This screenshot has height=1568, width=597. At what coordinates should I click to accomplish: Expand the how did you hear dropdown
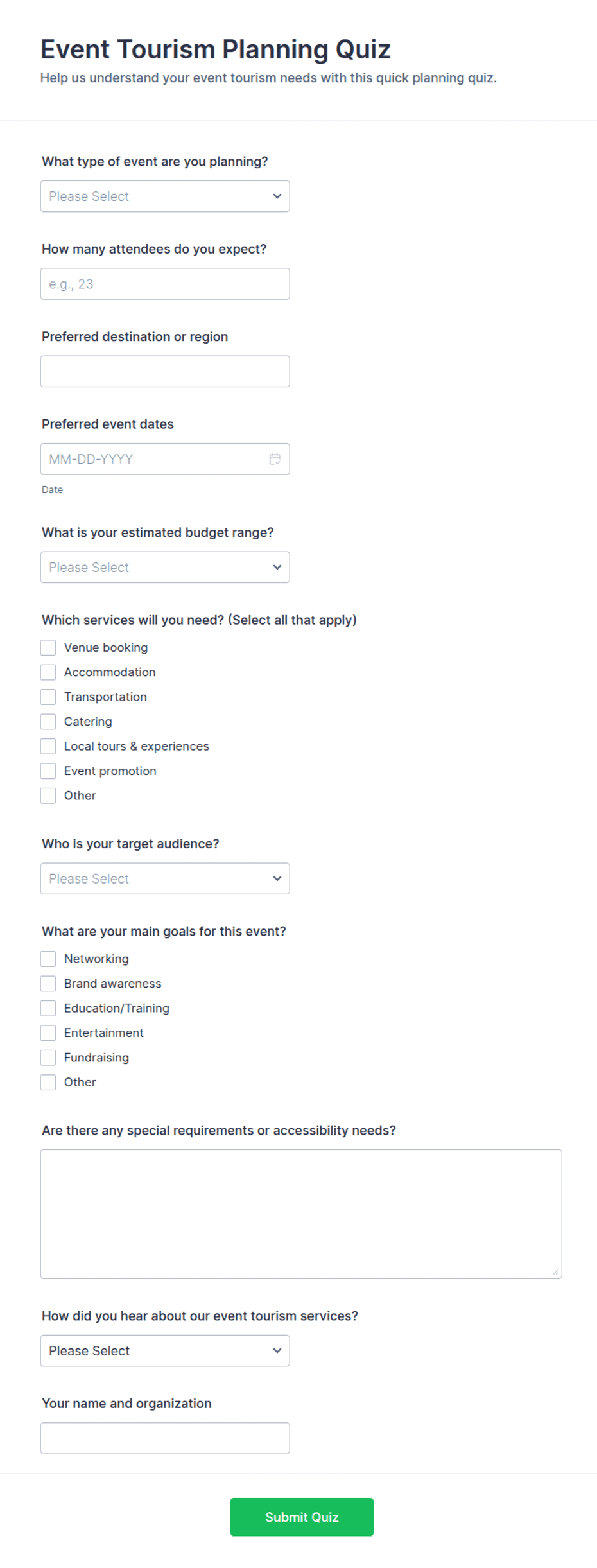coord(165,1350)
